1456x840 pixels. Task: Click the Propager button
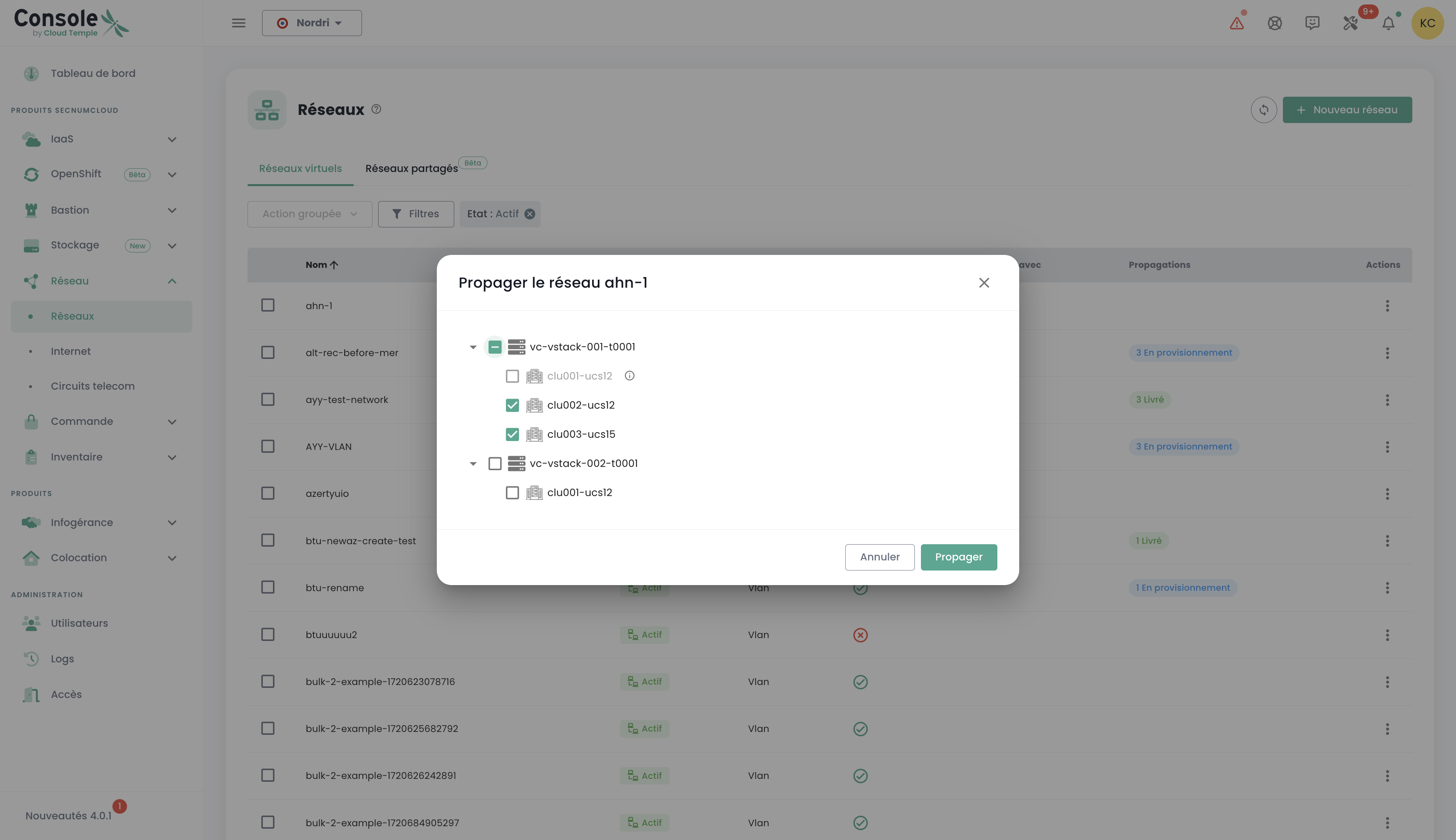959,557
